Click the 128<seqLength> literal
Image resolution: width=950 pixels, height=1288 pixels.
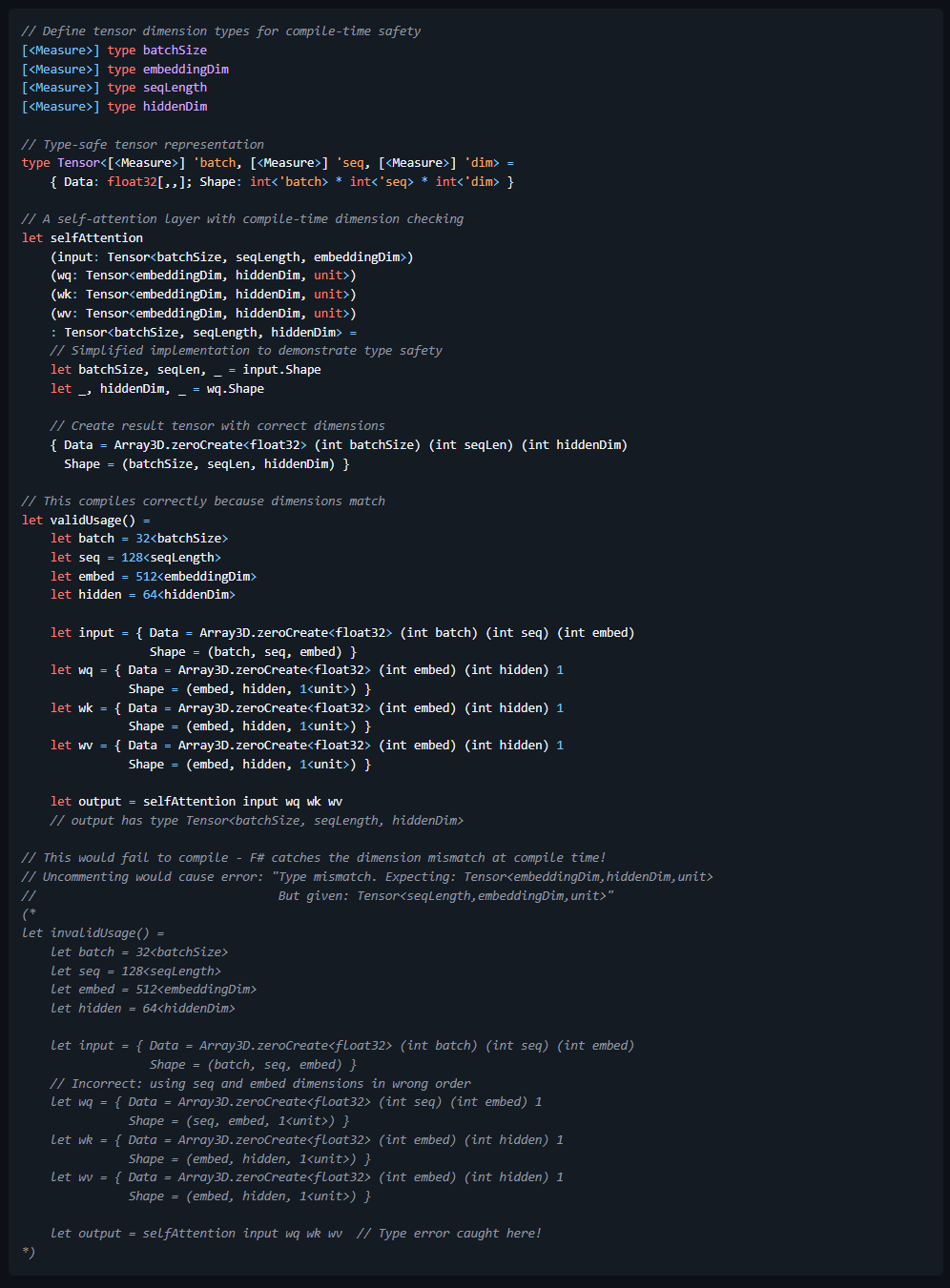(171, 557)
